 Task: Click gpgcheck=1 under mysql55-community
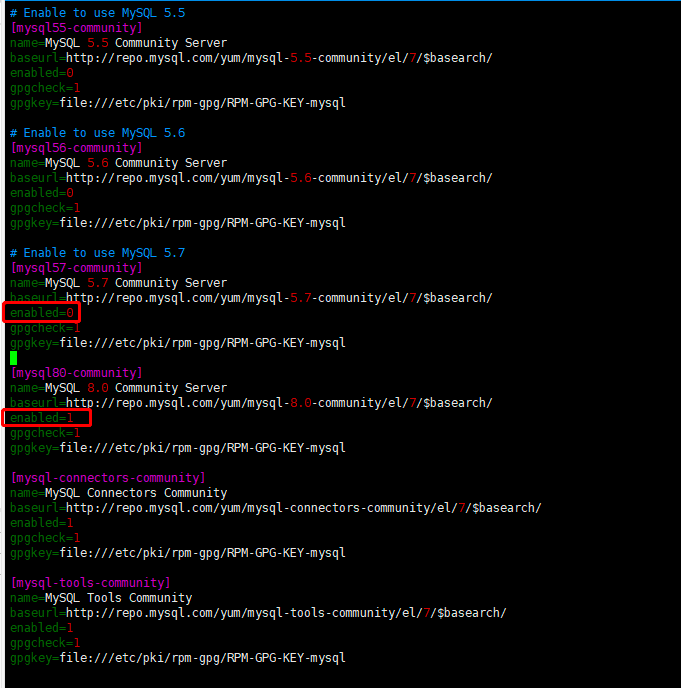point(45,88)
